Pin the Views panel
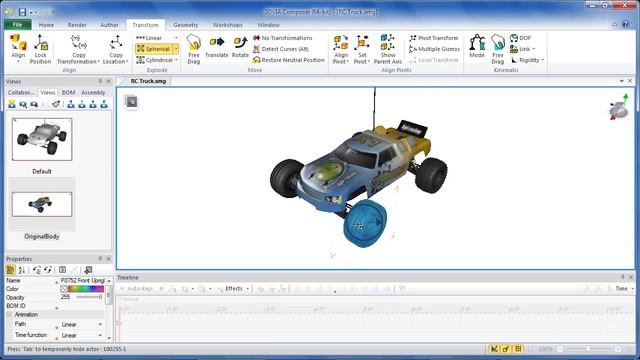Image resolution: width=640 pixels, height=360 pixels. point(100,82)
